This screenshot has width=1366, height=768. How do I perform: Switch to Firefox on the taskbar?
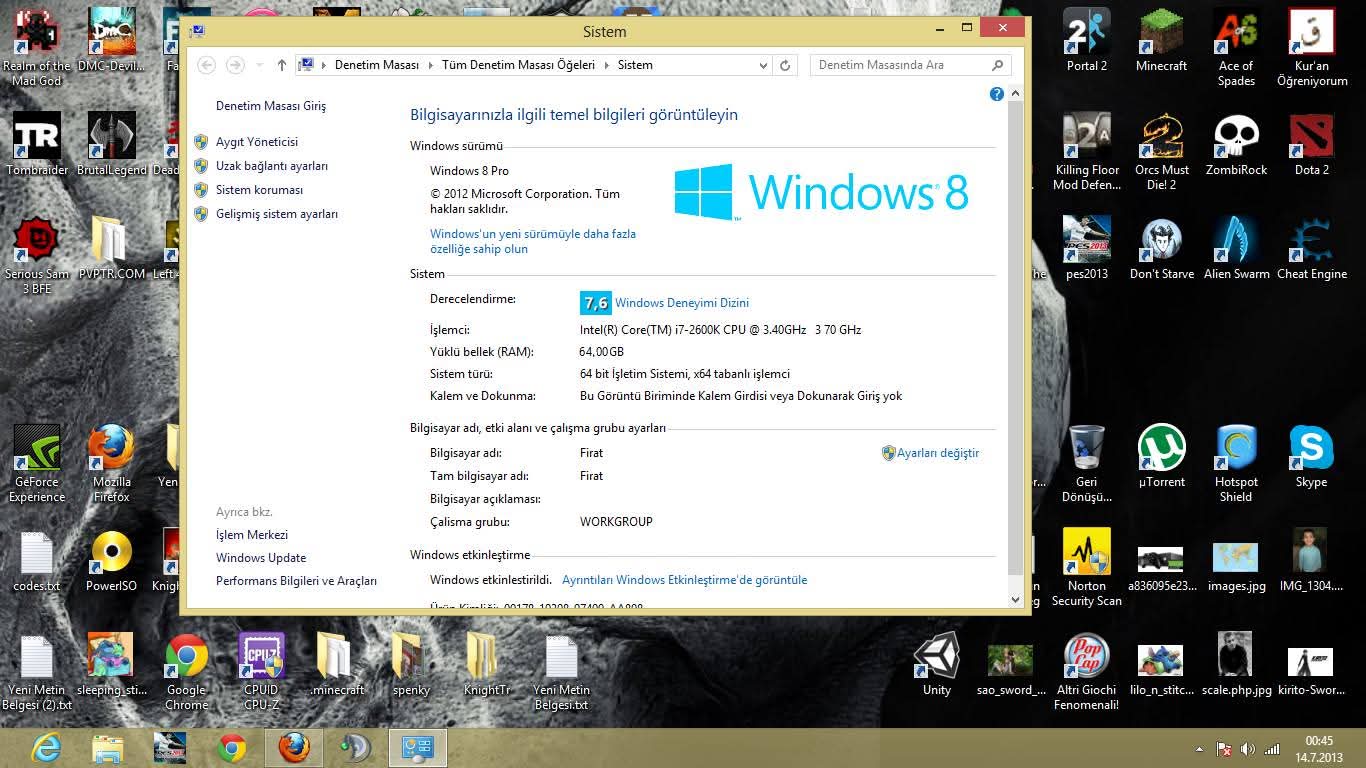click(294, 748)
